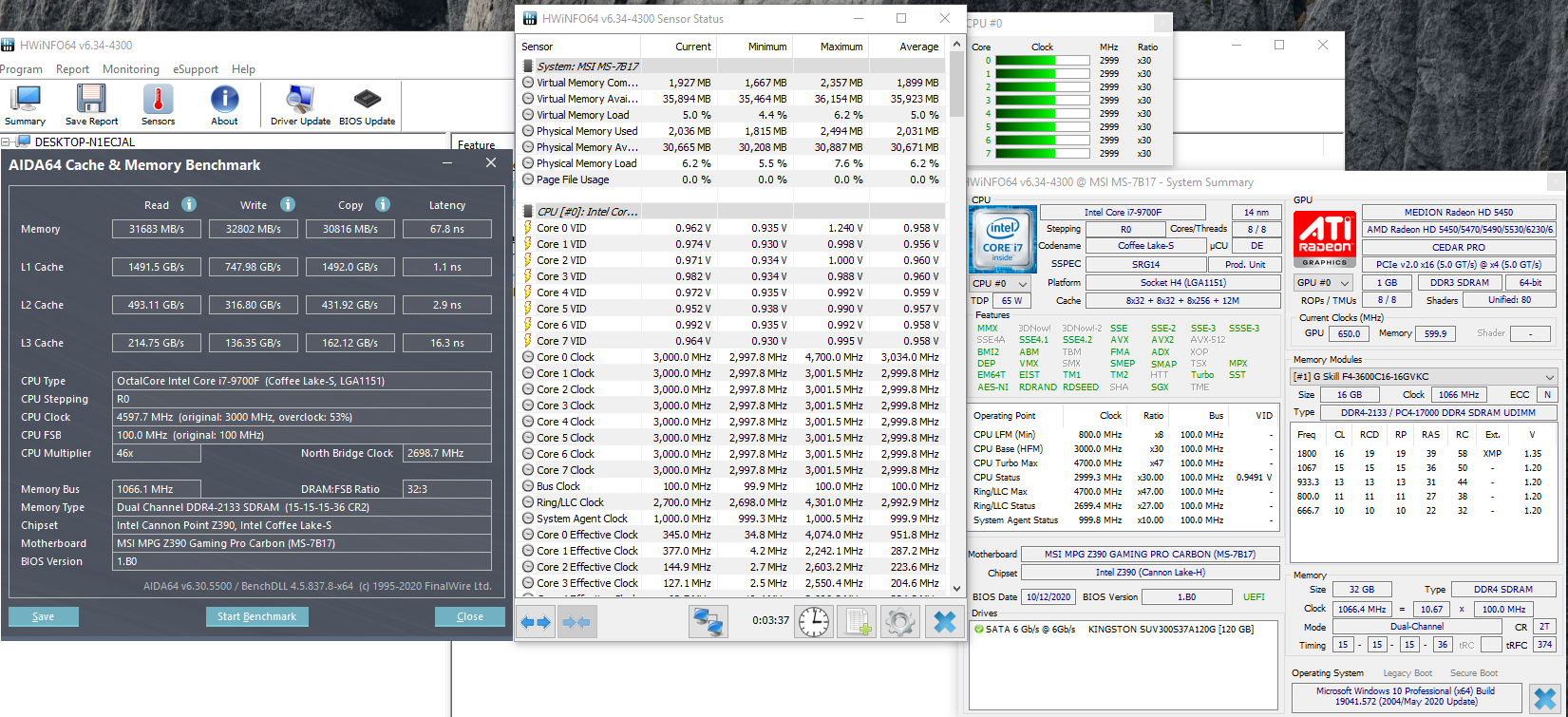The height and width of the screenshot is (717, 1568).
Task: Click System MSI MS-7B17 group icon
Action: coord(528,66)
